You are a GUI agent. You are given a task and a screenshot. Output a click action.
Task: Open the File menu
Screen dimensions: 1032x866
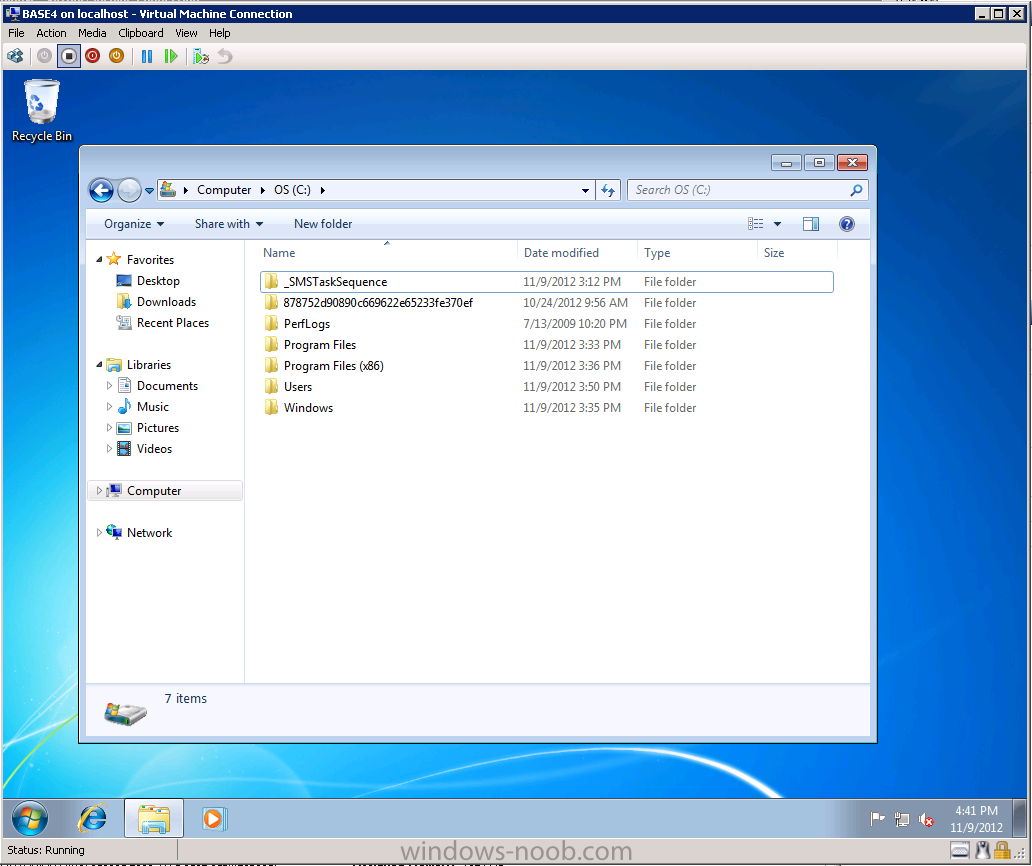[x=16, y=33]
